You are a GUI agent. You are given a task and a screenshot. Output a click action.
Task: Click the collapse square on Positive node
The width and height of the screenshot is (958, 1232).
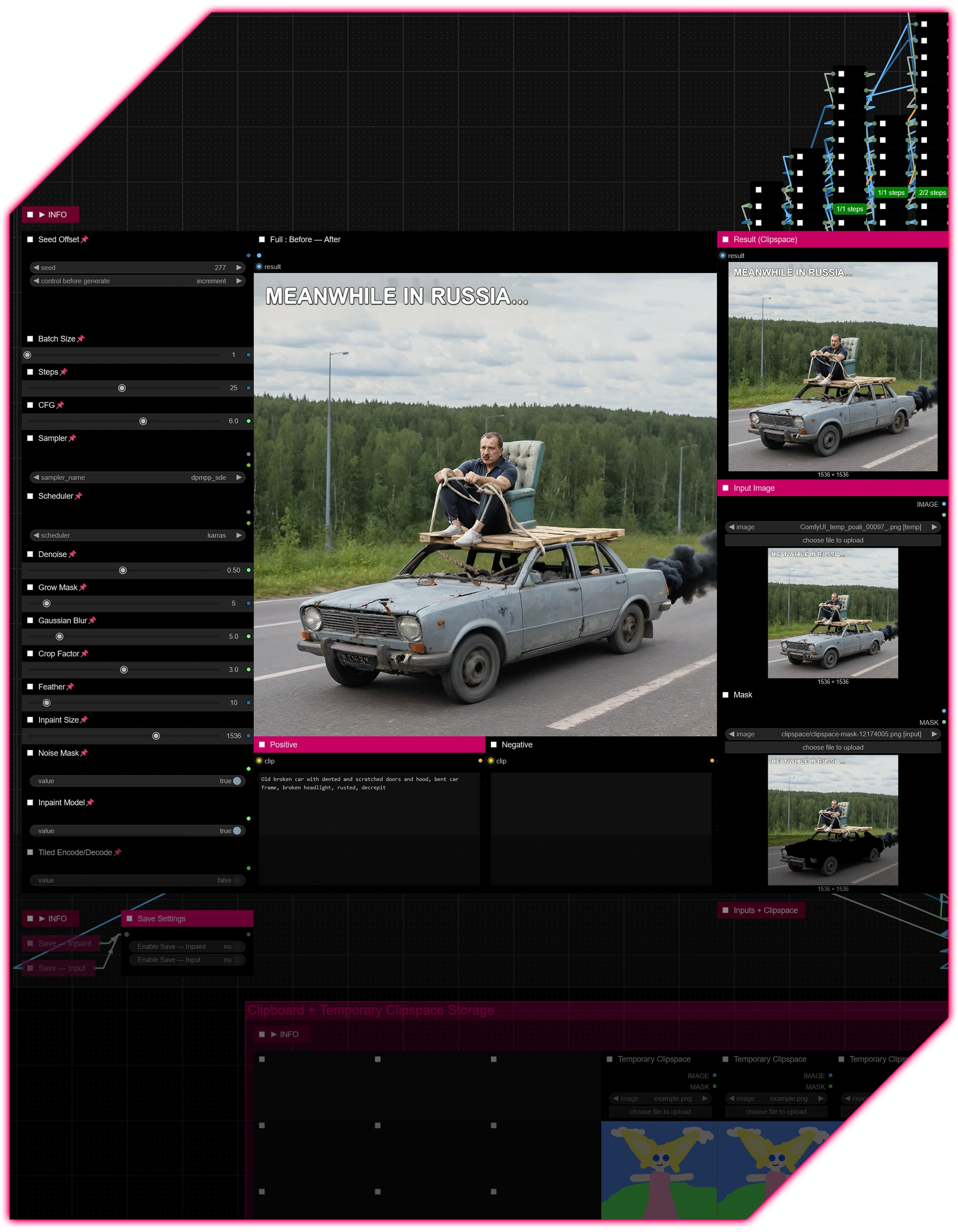262,745
